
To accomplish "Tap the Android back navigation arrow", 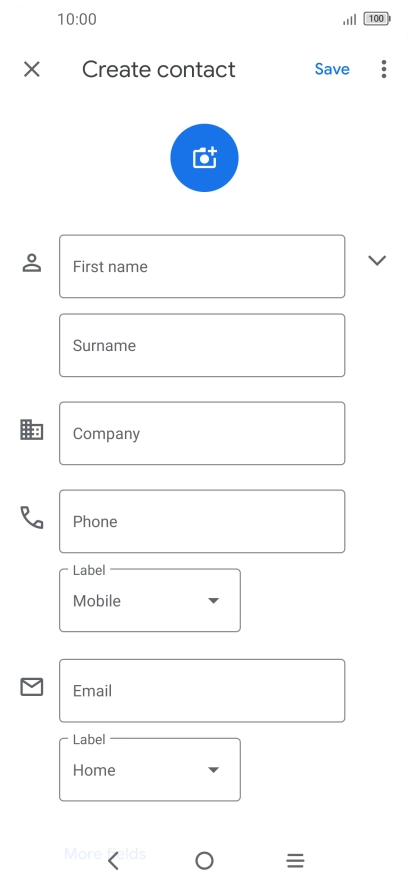I will [x=113, y=861].
